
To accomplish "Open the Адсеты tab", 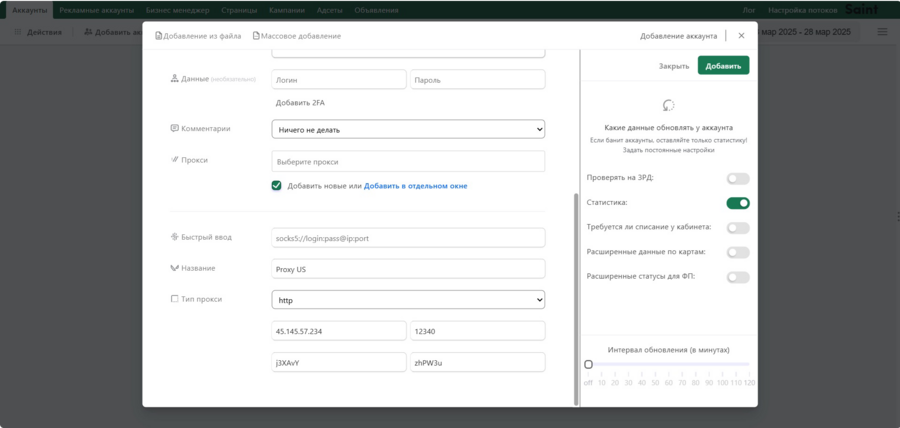I will tap(329, 10).
